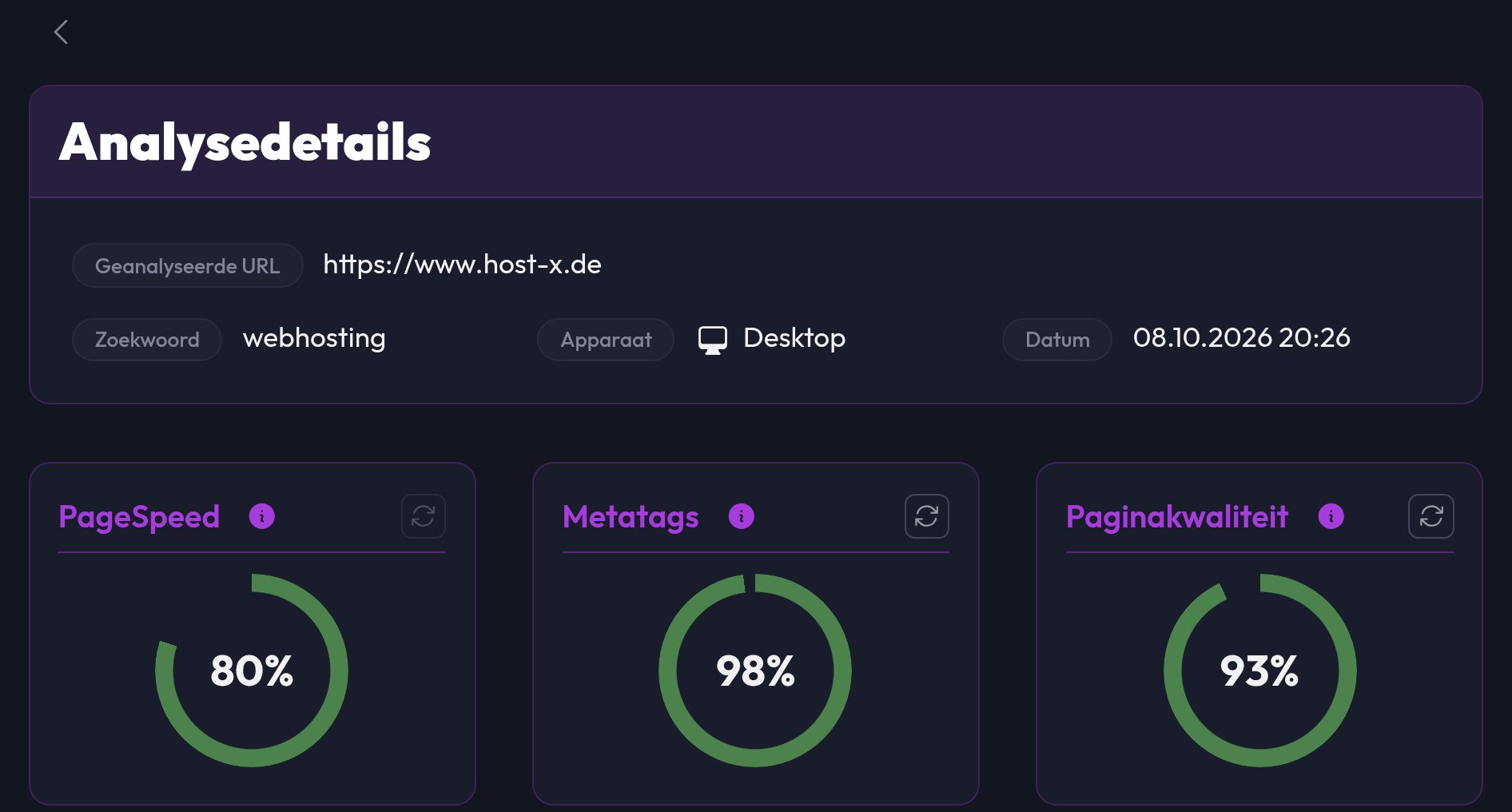Click the Zoekwoord label pill

click(x=147, y=340)
